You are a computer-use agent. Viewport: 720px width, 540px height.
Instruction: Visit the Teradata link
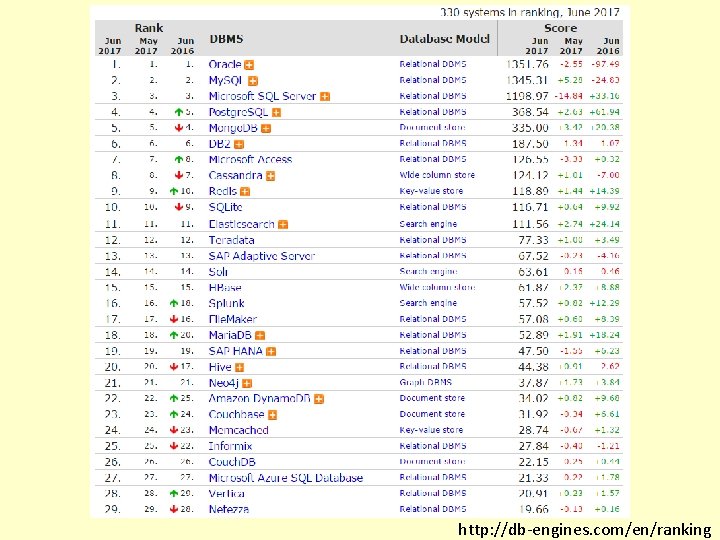pos(231,240)
